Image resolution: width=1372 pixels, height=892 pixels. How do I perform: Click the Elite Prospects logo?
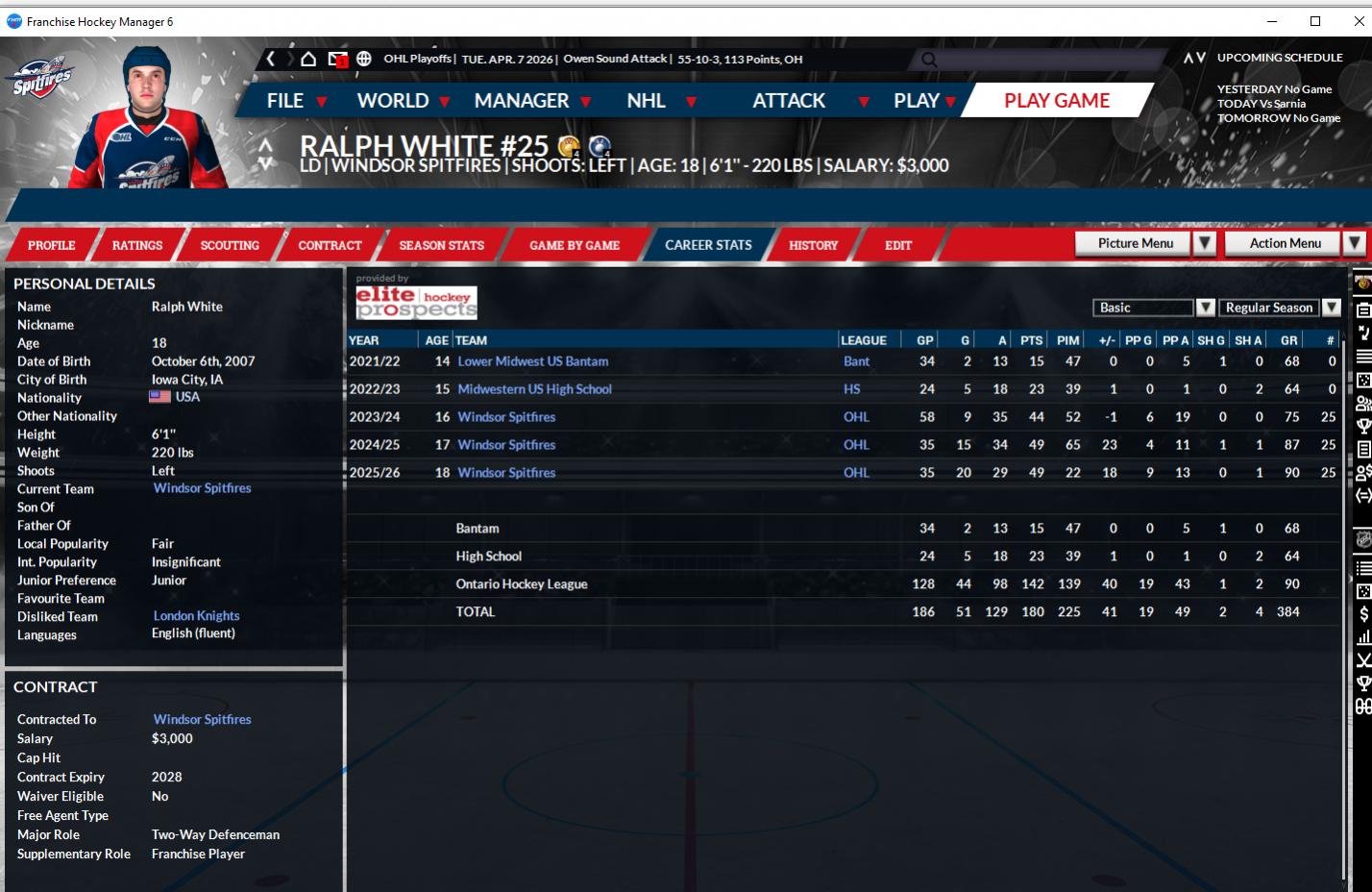point(416,302)
